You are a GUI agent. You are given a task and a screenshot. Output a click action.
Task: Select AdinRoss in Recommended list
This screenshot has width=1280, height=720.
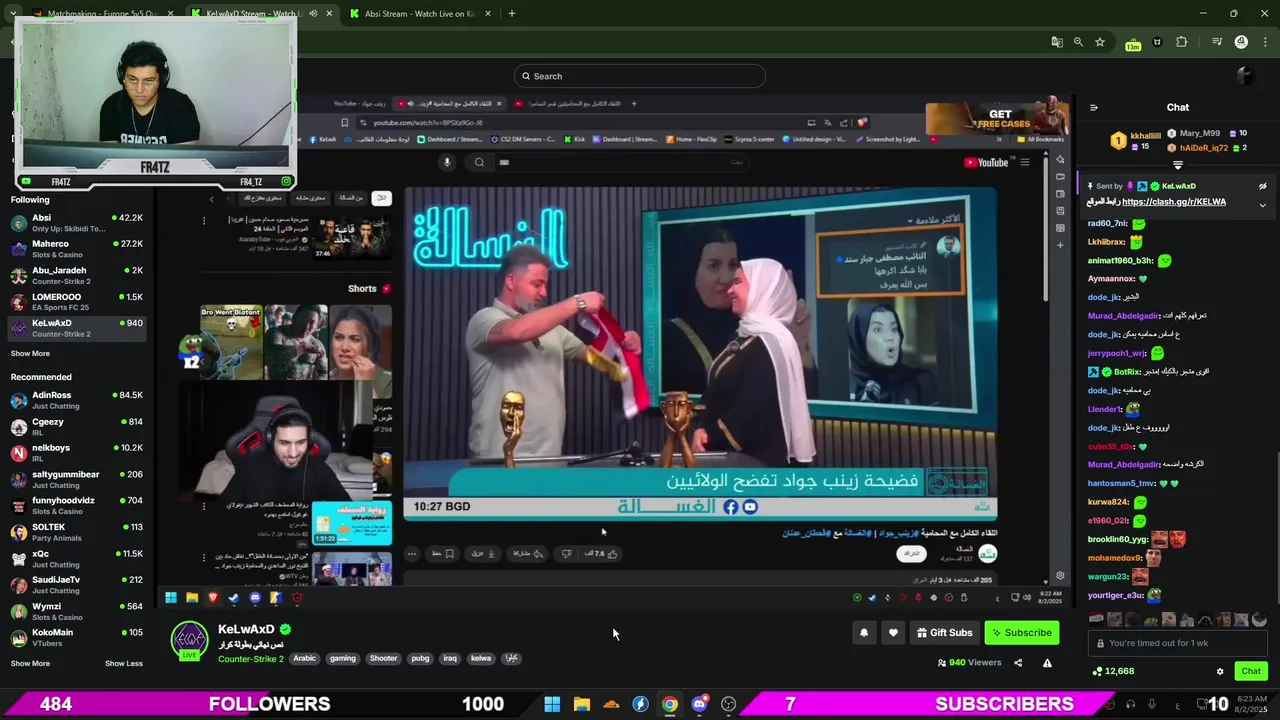pos(77,400)
